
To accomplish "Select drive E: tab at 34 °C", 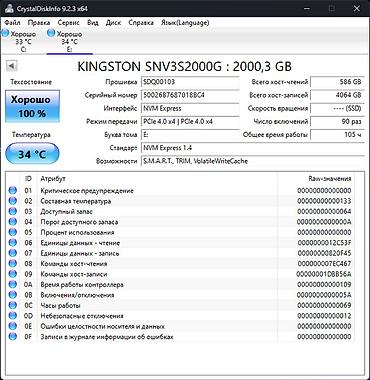I will (69, 41).
